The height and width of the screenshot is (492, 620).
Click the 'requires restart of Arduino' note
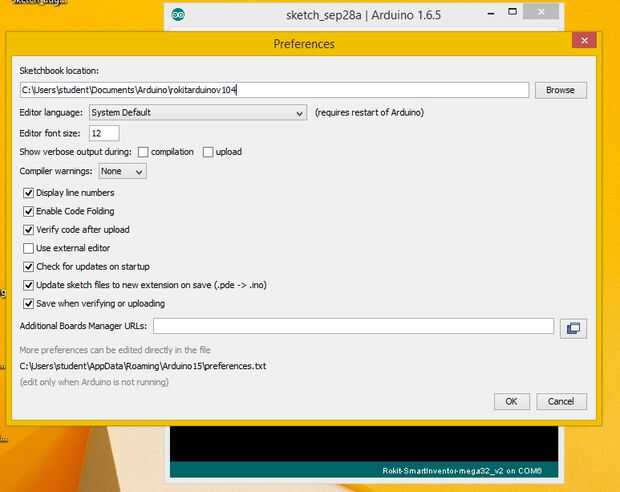point(369,113)
